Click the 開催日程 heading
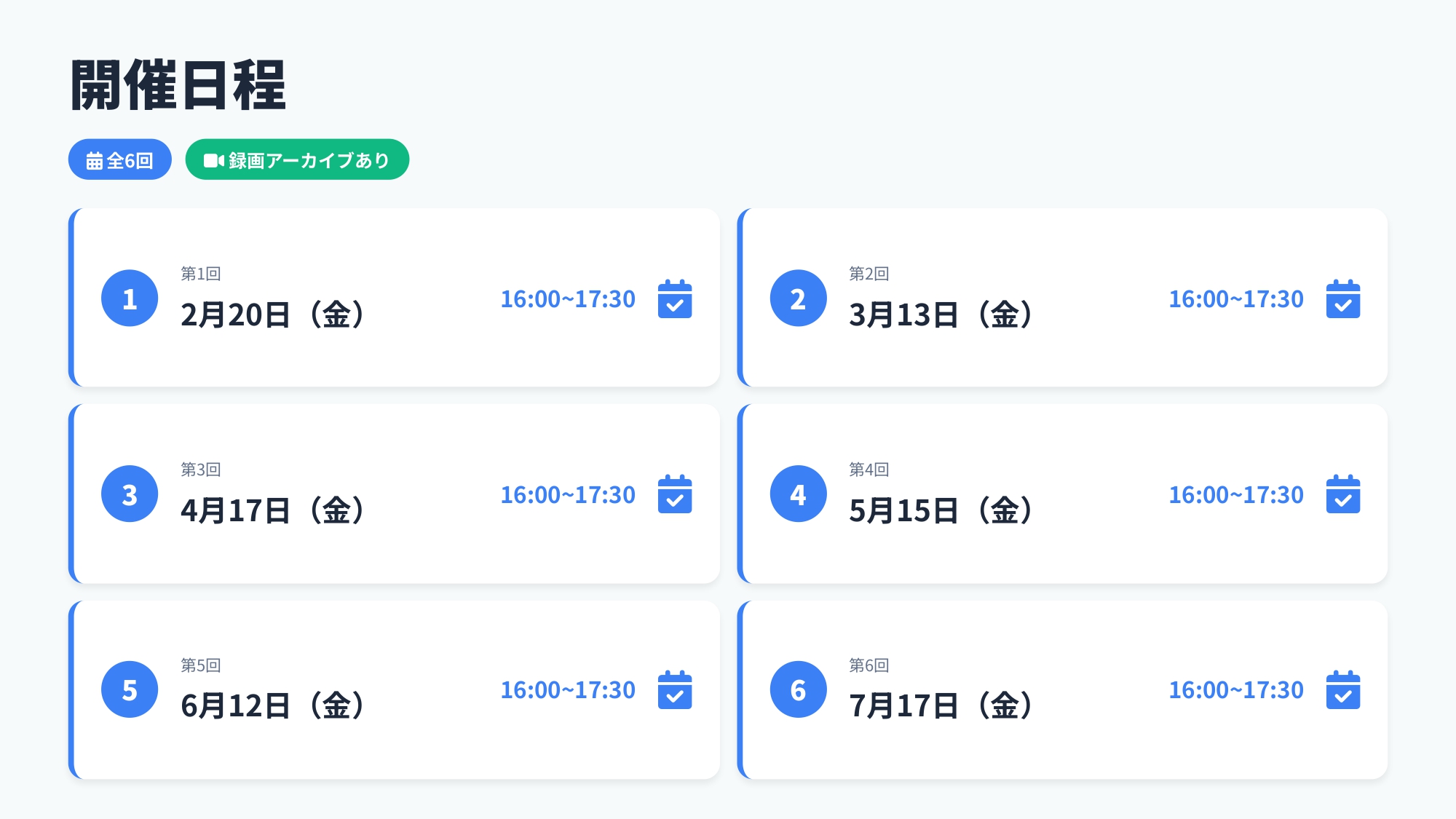The image size is (1456, 819). (x=178, y=85)
